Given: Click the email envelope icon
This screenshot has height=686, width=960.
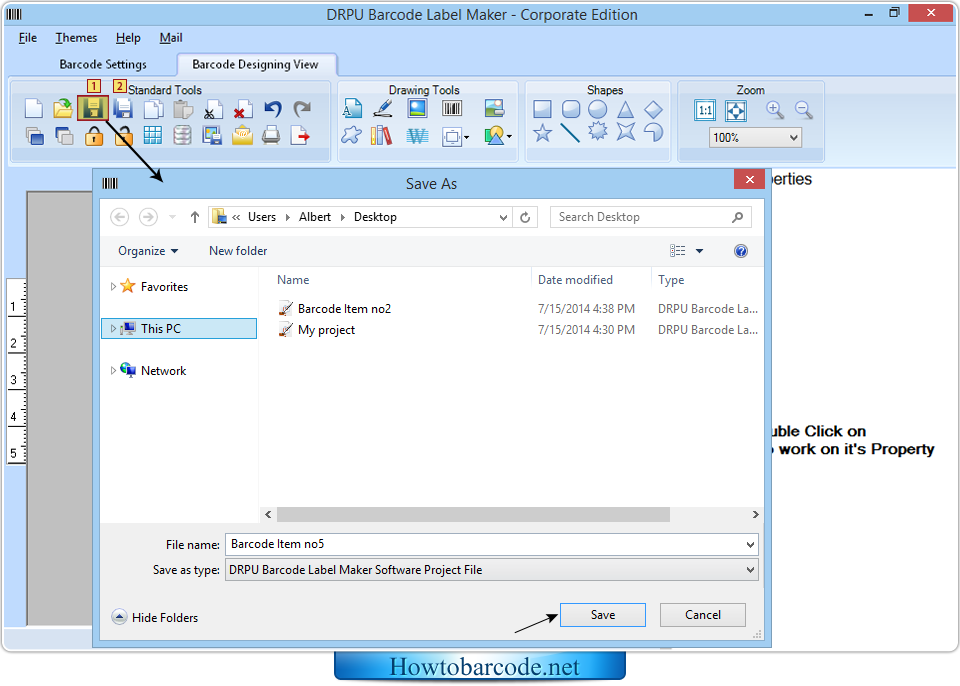Looking at the screenshot, I should [242, 135].
